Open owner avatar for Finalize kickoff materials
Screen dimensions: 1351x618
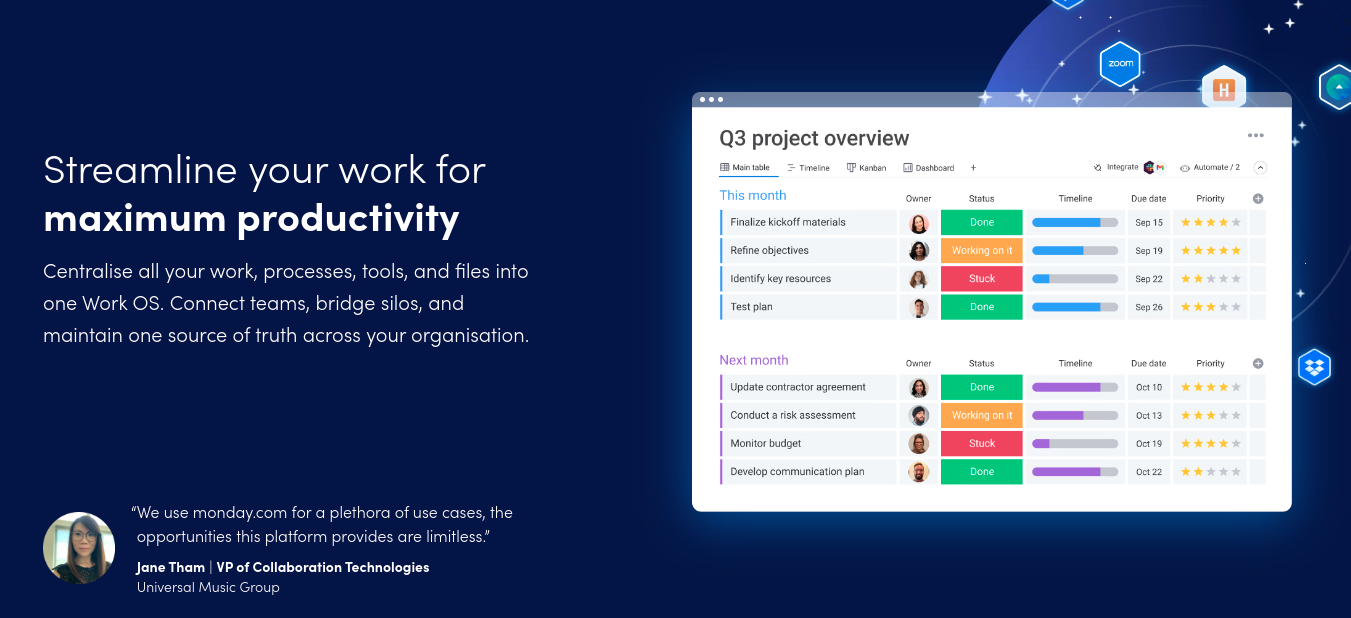919,223
